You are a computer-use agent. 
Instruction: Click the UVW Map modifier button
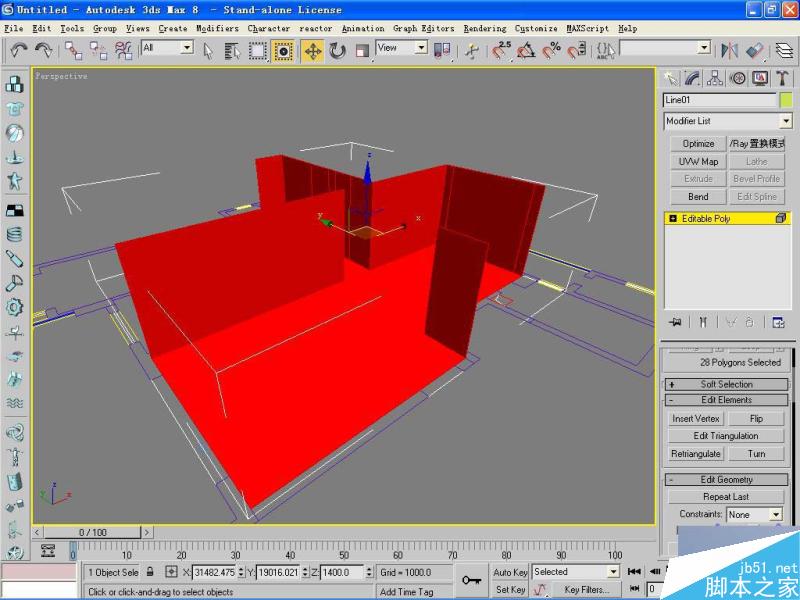coord(697,161)
